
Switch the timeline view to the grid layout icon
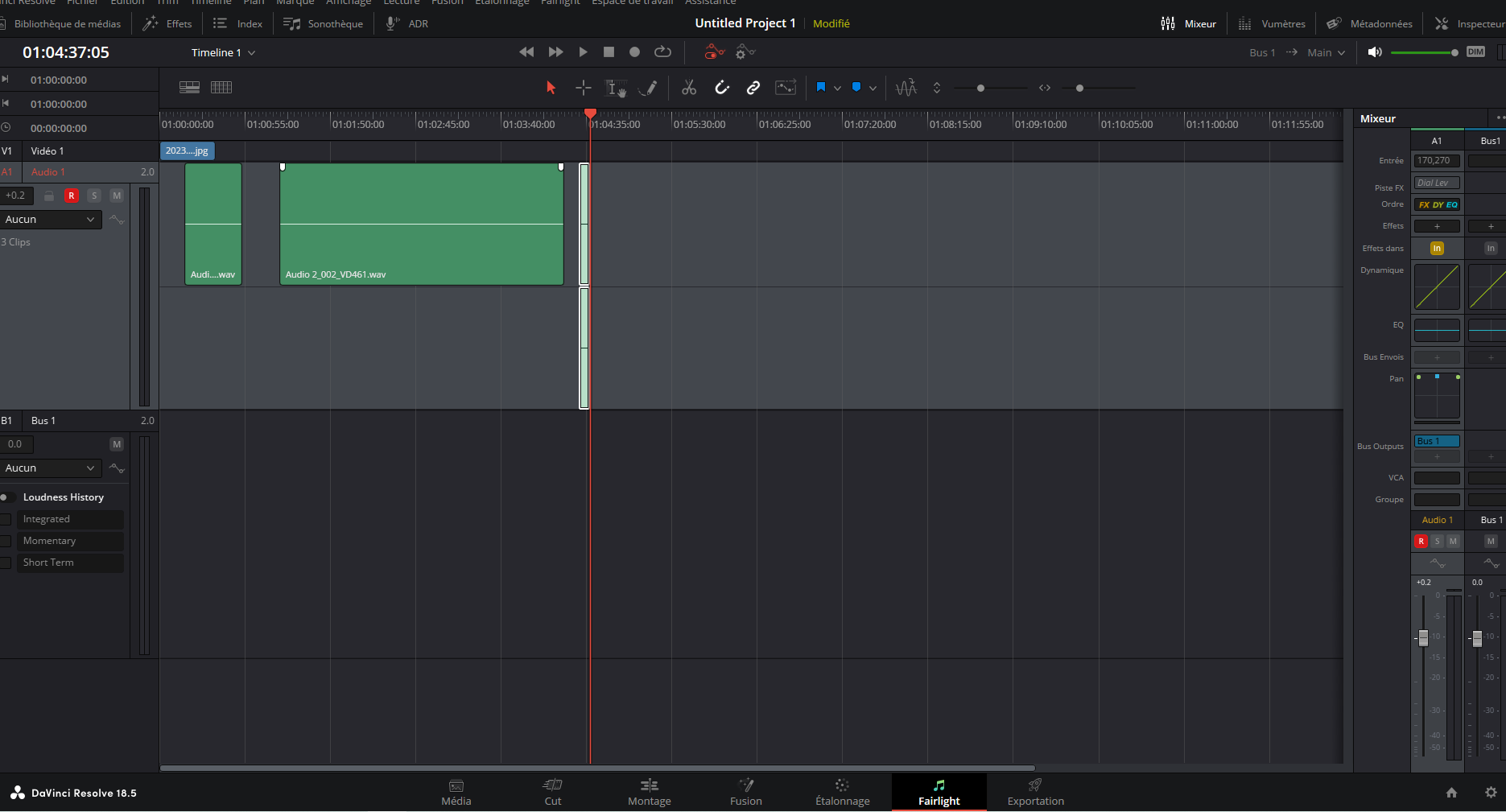coord(221,88)
